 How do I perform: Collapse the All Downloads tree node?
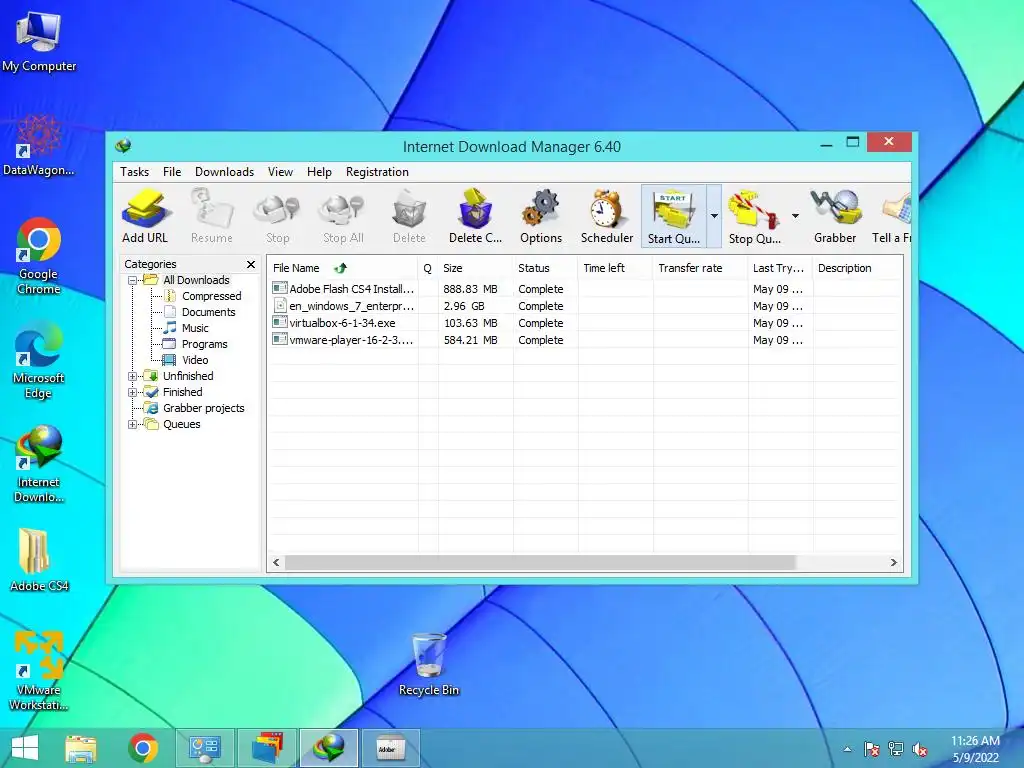tap(133, 280)
